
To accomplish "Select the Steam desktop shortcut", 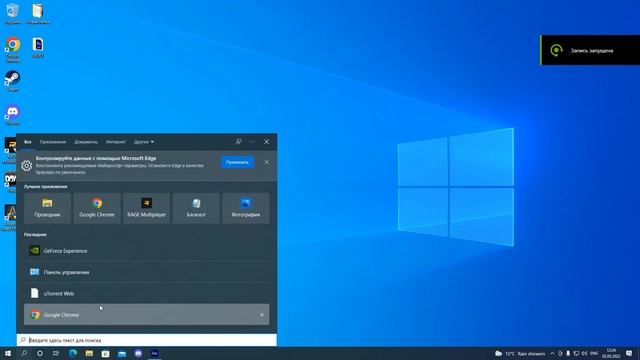I will [12, 81].
